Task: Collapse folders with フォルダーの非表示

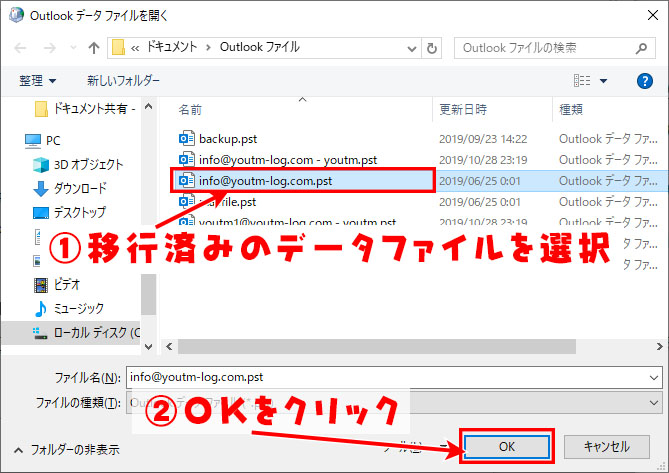Action: 67,450
